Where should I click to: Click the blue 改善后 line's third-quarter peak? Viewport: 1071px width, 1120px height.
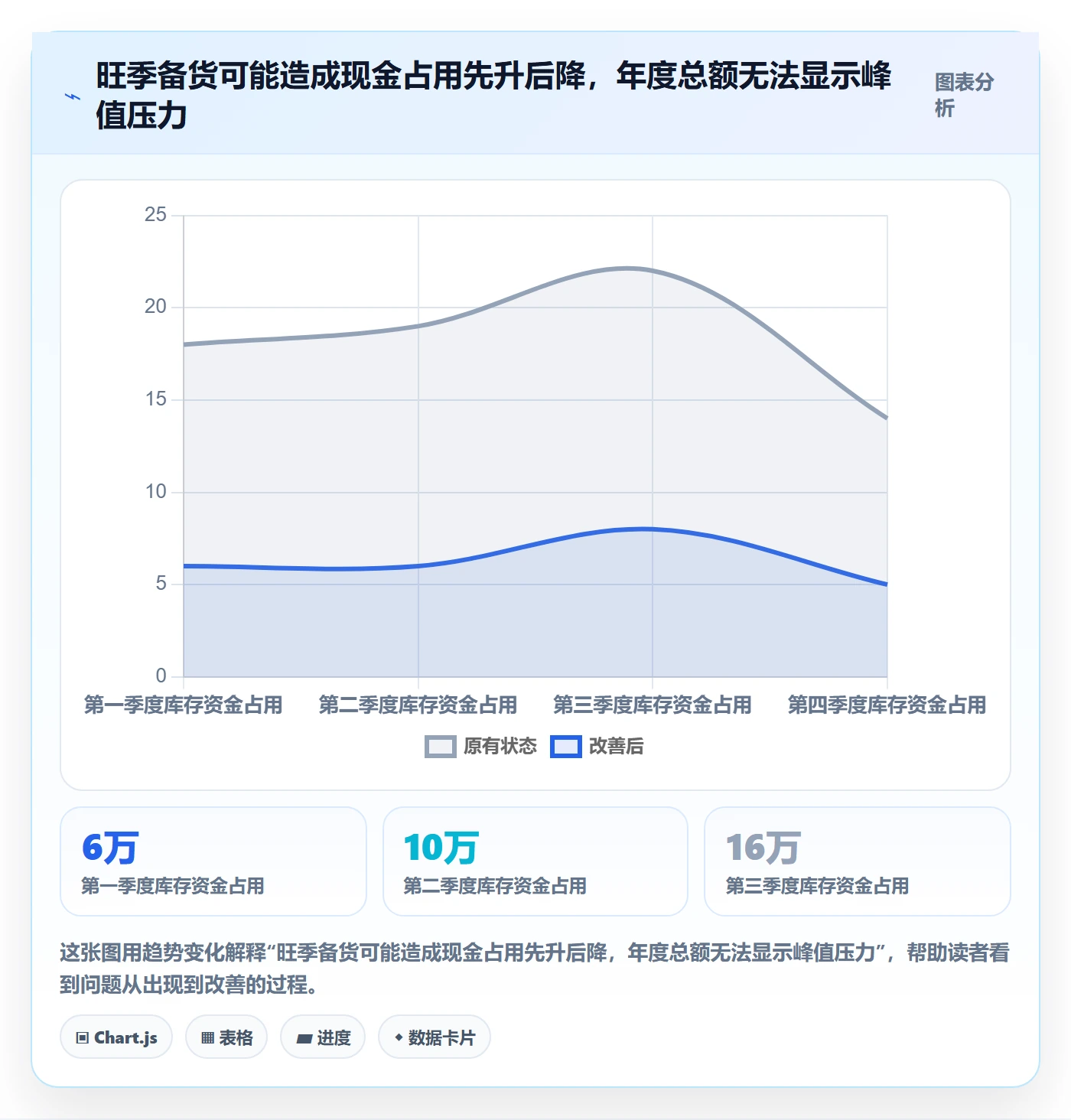pyautogui.click(x=653, y=529)
